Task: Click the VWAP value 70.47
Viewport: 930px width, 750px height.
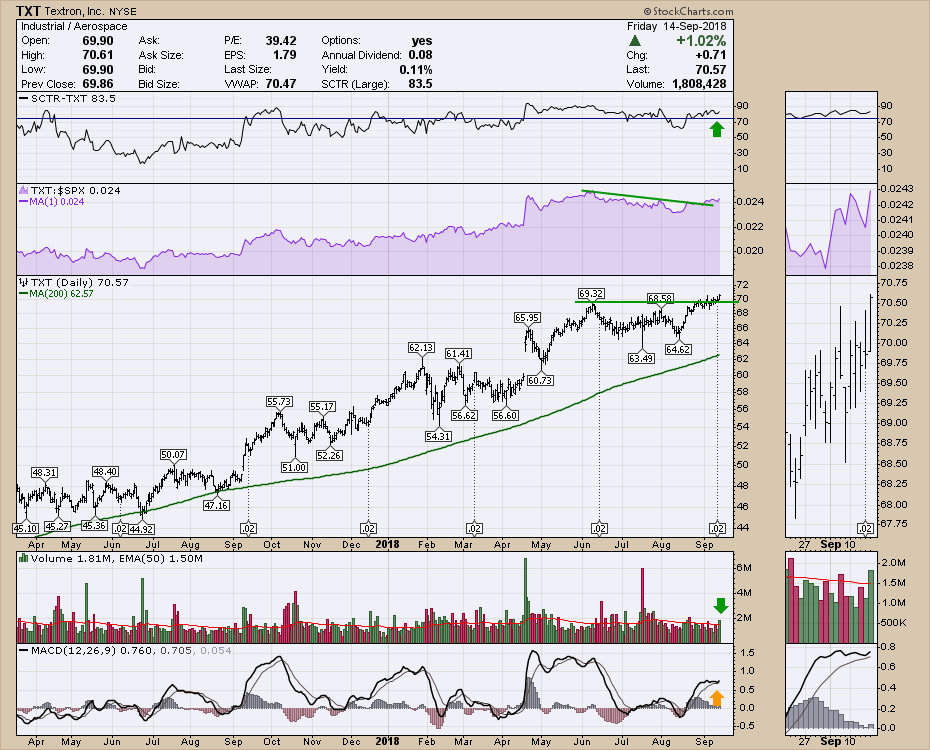Action: click(281, 84)
